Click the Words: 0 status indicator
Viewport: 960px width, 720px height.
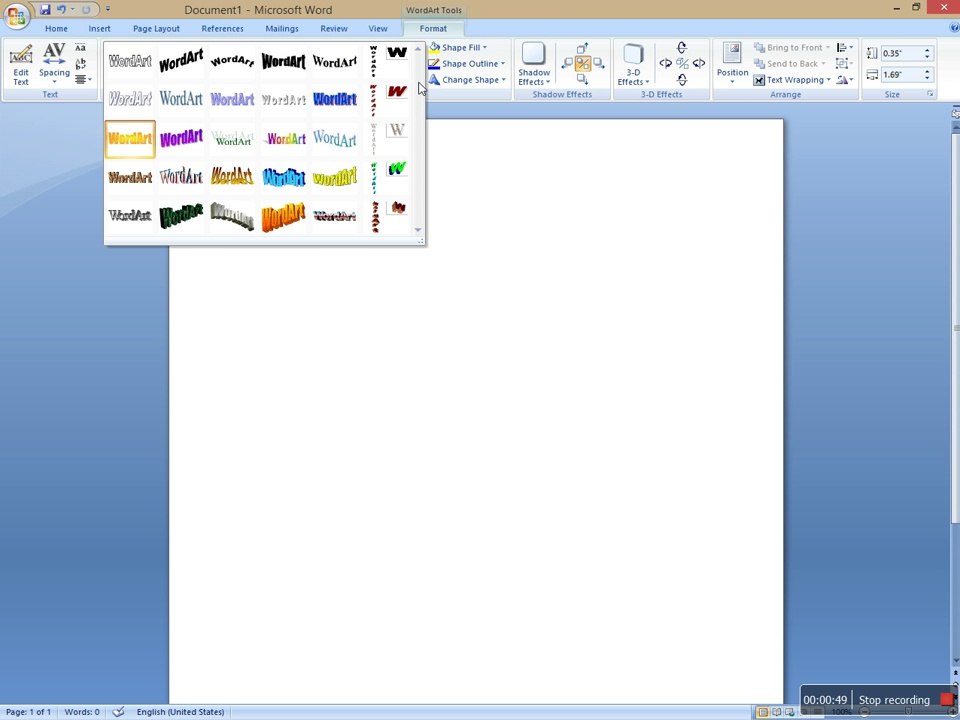pos(82,712)
